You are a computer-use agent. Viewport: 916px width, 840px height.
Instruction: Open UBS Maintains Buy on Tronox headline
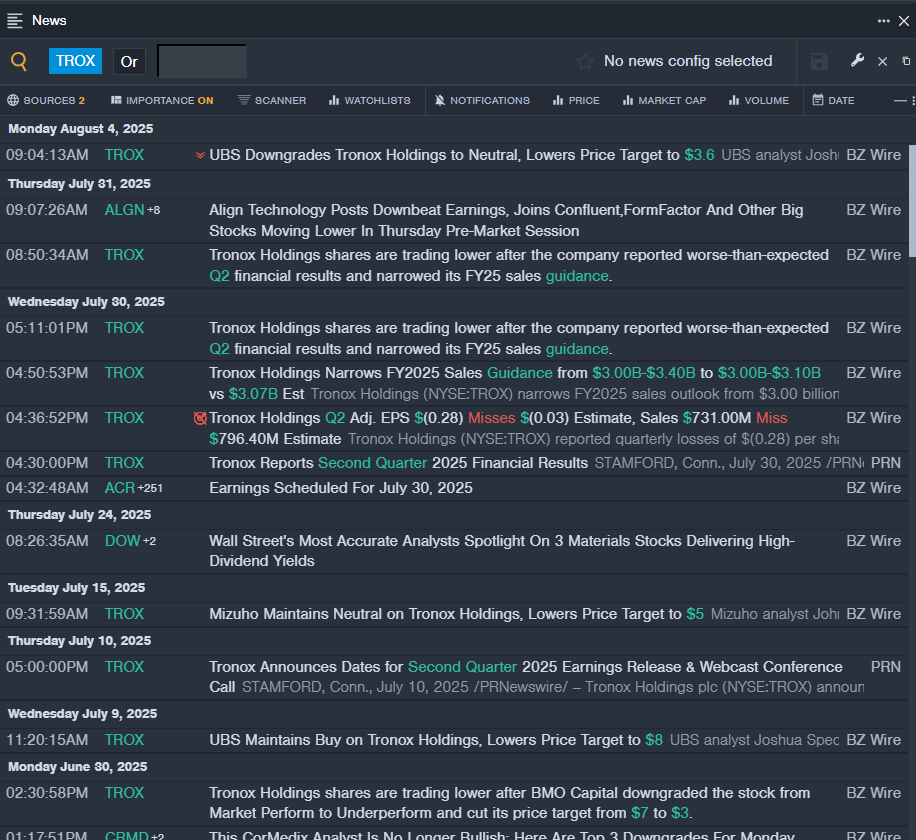click(x=436, y=740)
